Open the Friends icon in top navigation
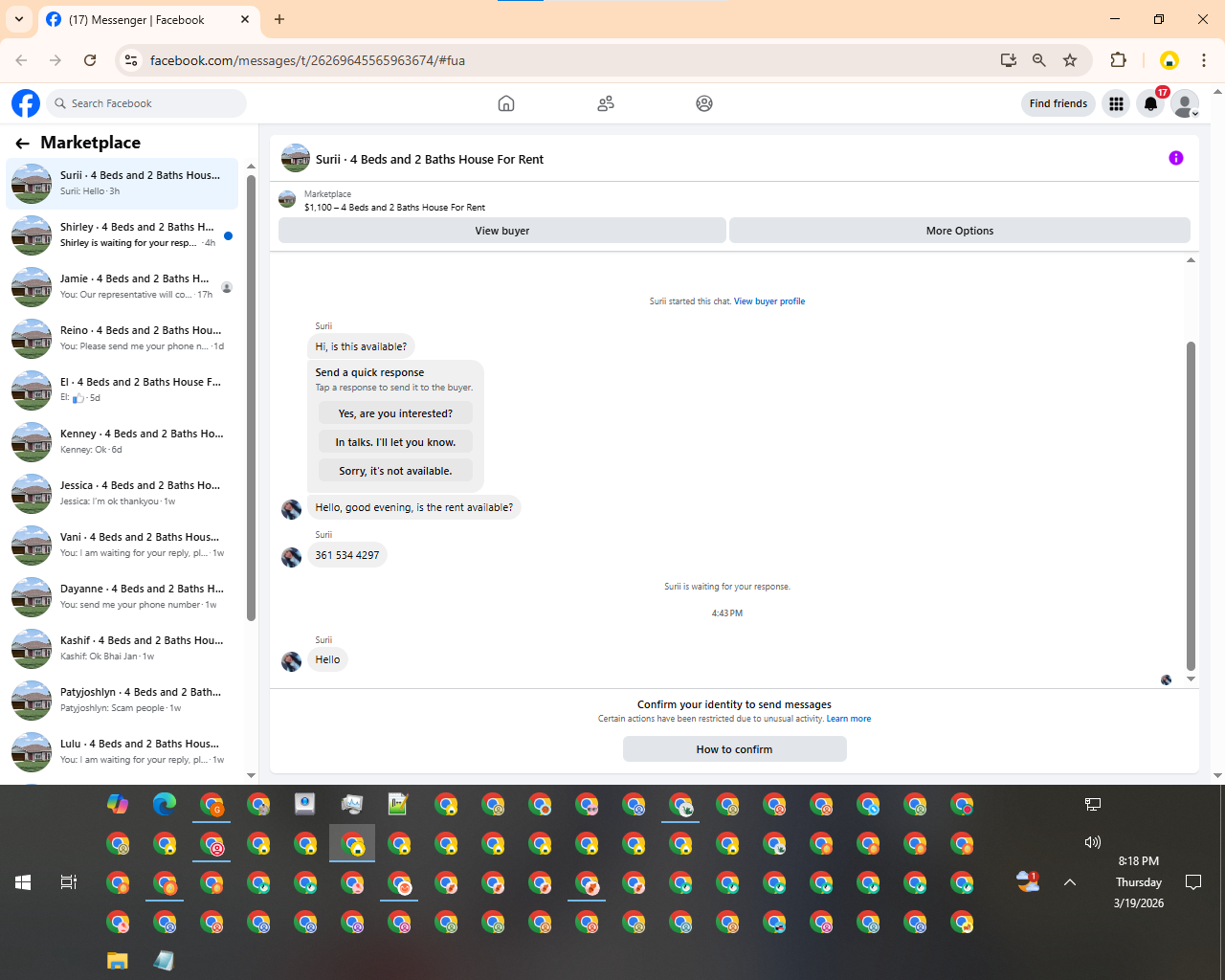1225x980 pixels. pyautogui.click(x=606, y=103)
